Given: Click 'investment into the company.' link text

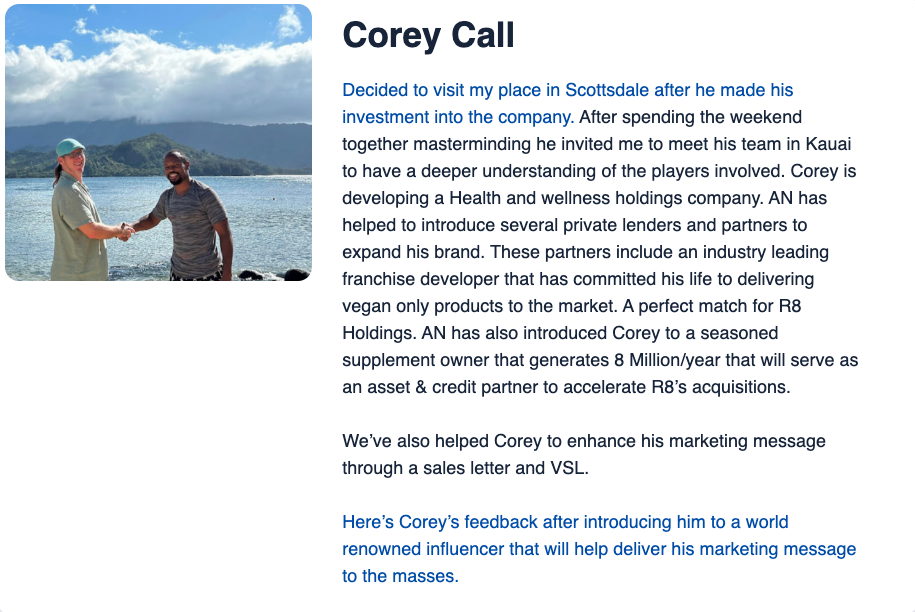Looking at the screenshot, I should pos(458,117).
